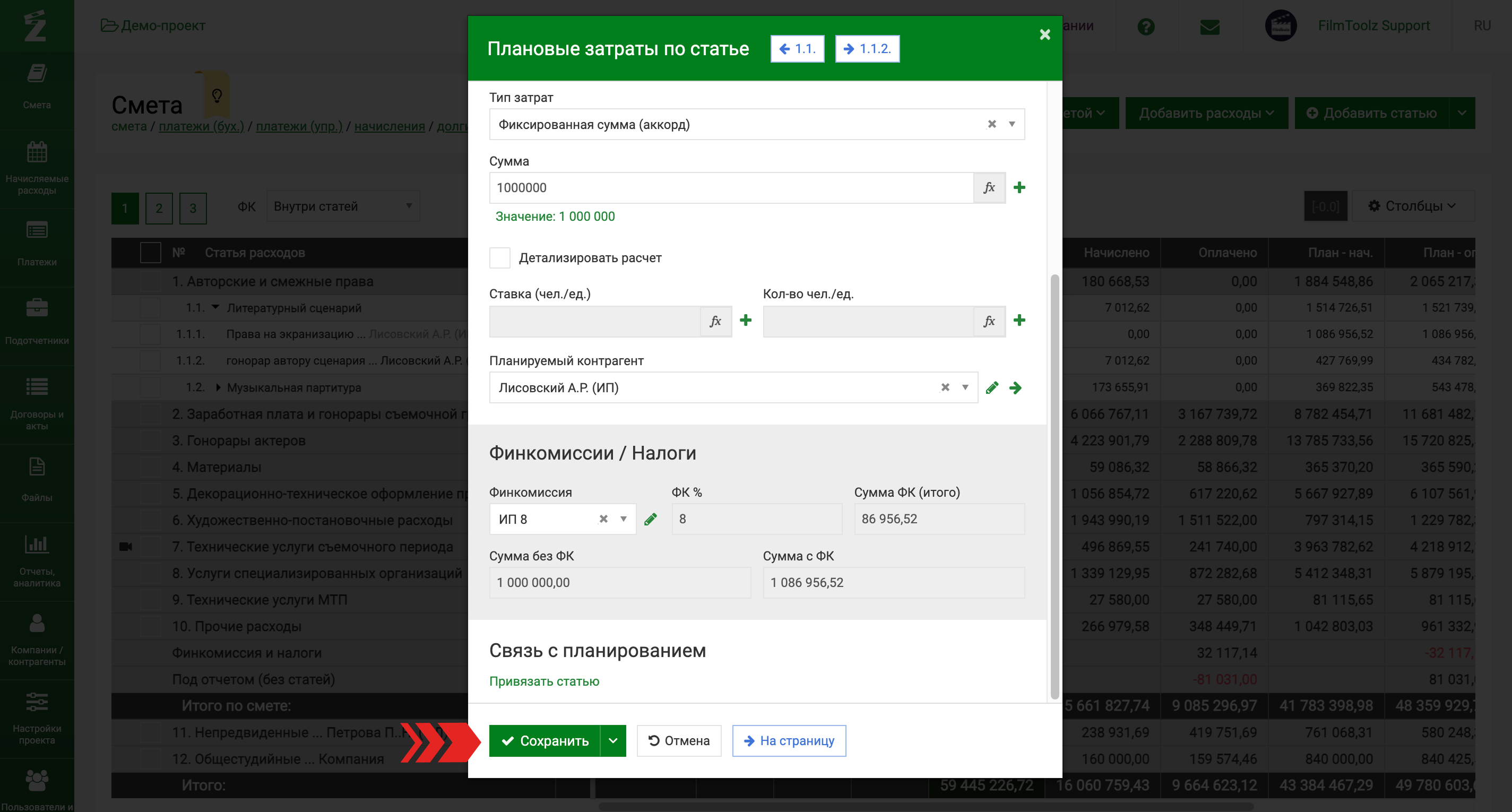The height and width of the screenshot is (812, 1512).
Task: Check row 1.1. Литературный сценарий
Action: tap(150, 308)
